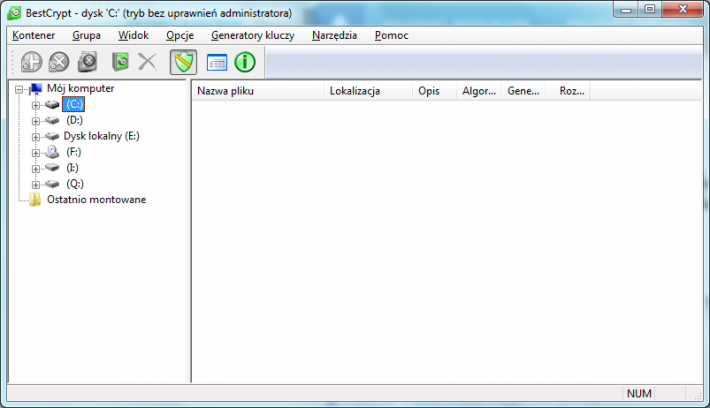Expand the (D:) drive node
This screenshot has width=710, height=408.
click(35, 121)
